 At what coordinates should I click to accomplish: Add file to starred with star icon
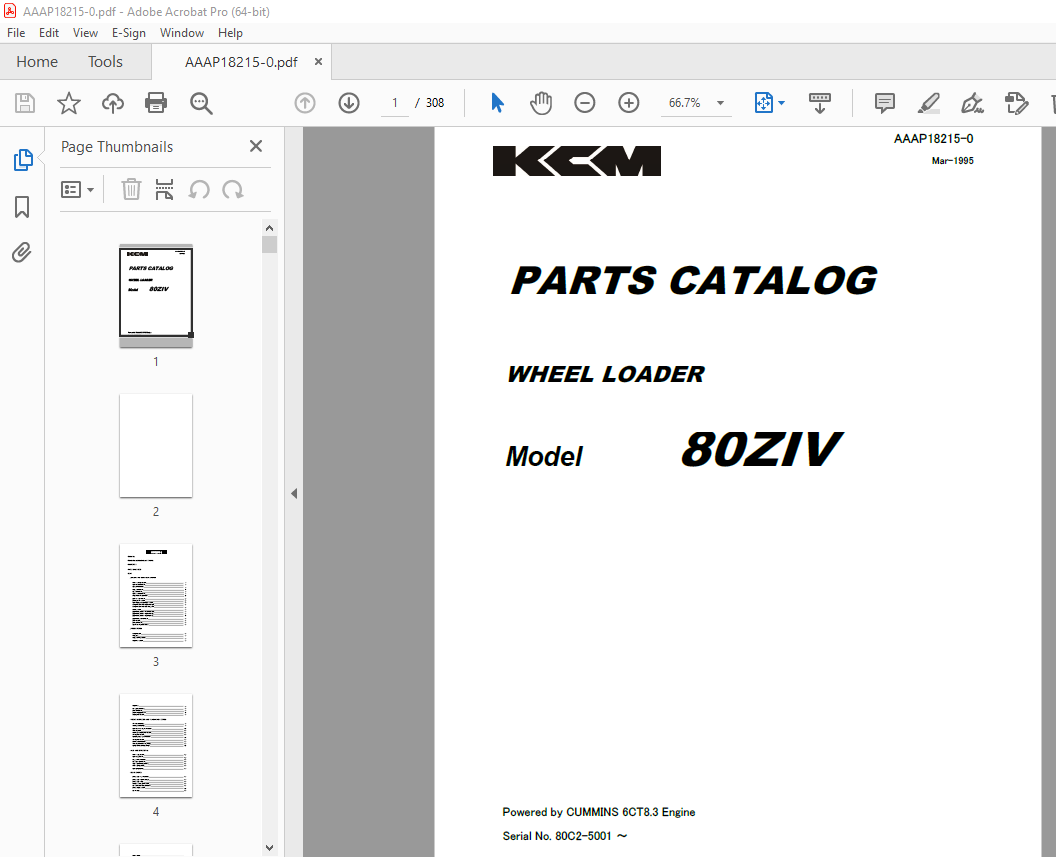[x=69, y=103]
